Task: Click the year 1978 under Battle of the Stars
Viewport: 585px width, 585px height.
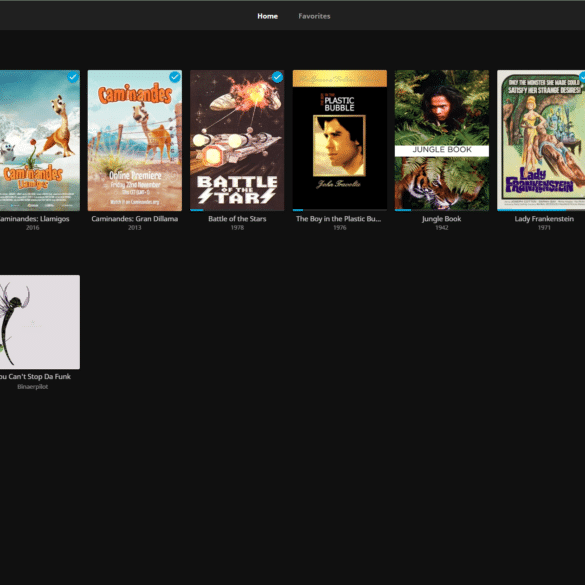Action: (x=237, y=228)
